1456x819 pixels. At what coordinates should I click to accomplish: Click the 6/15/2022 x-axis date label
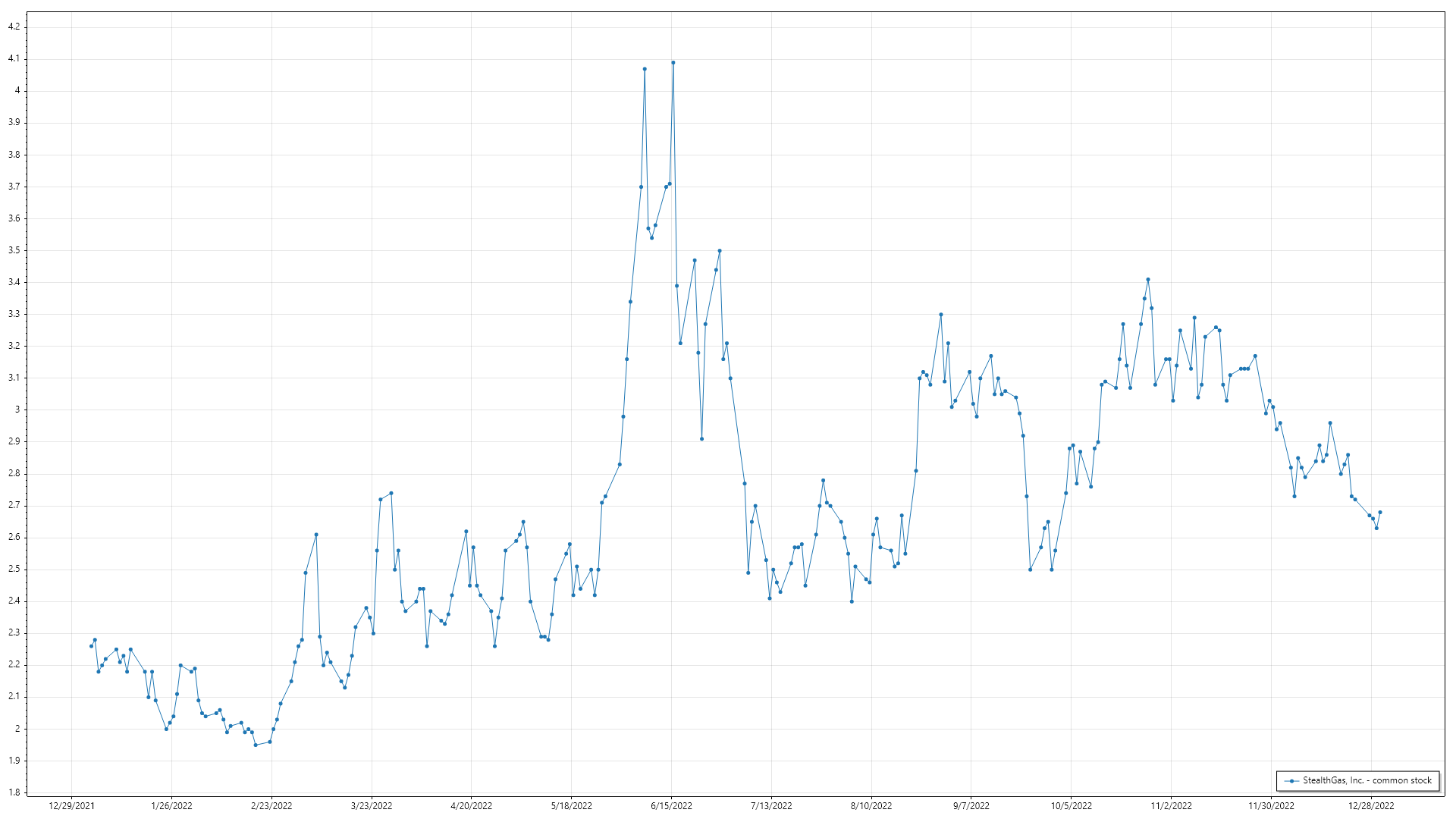671,806
